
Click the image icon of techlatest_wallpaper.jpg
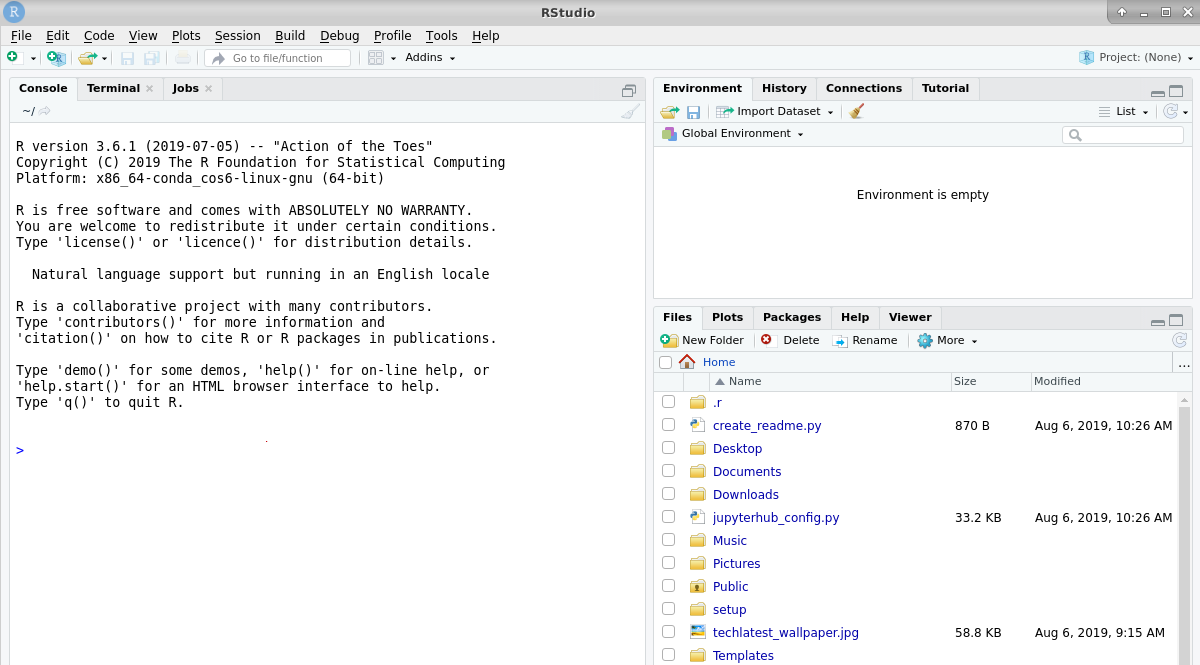698,632
